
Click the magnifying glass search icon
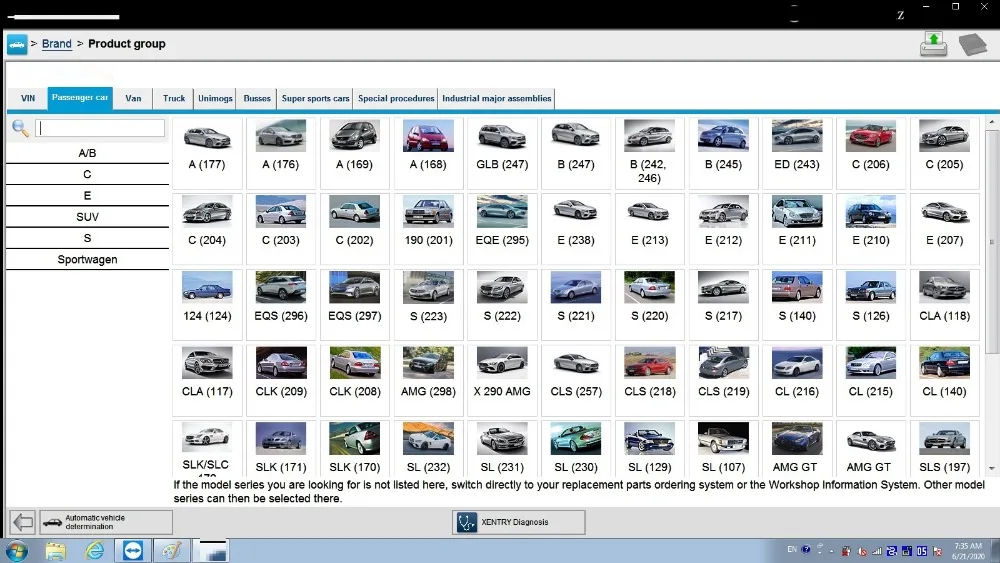(x=20, y=128)
